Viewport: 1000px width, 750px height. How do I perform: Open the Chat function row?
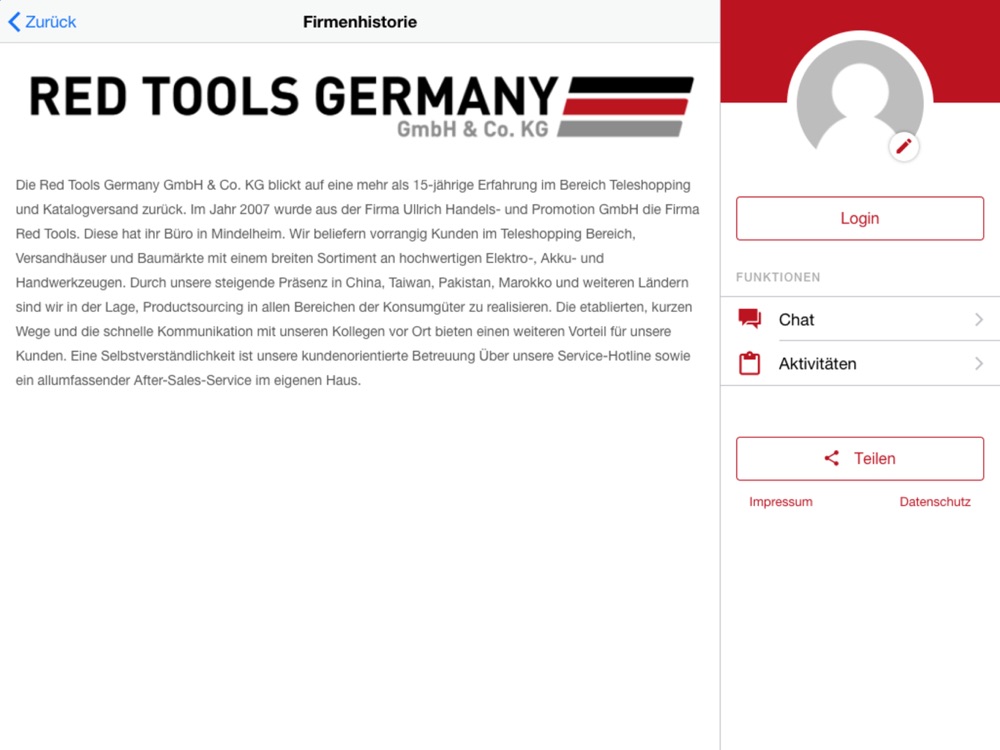click(x=860, y=319)
